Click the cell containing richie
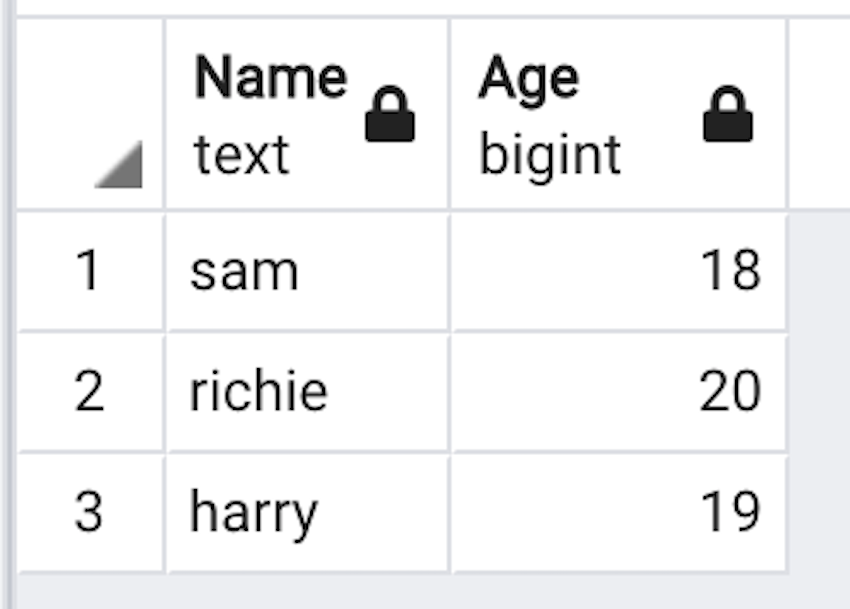Image resolution: width=850 pixels, height=609 pixels. 259,391
